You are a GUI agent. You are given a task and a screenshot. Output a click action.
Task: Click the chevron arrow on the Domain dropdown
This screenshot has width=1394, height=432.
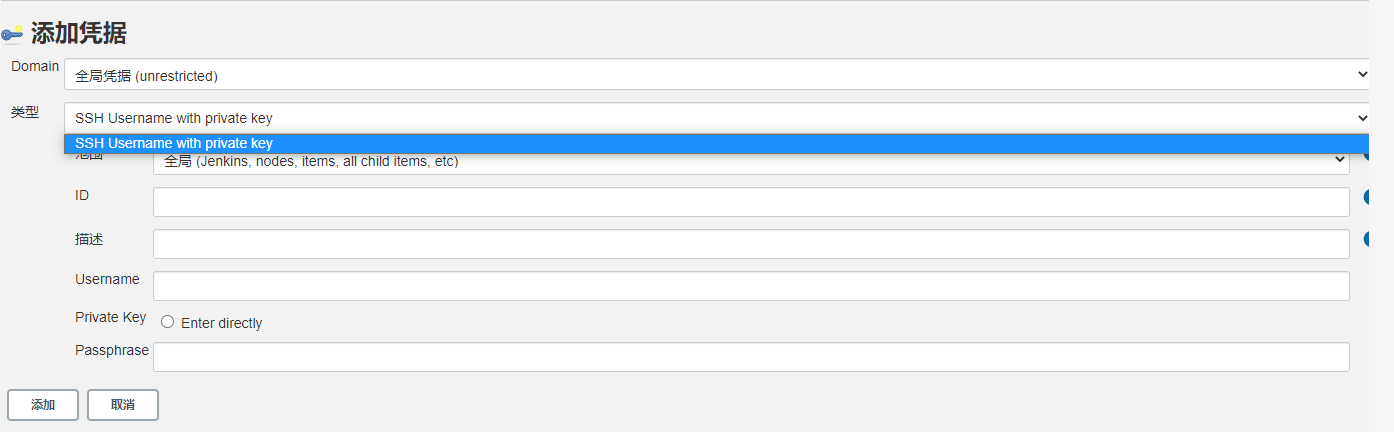coord(1362,74)
